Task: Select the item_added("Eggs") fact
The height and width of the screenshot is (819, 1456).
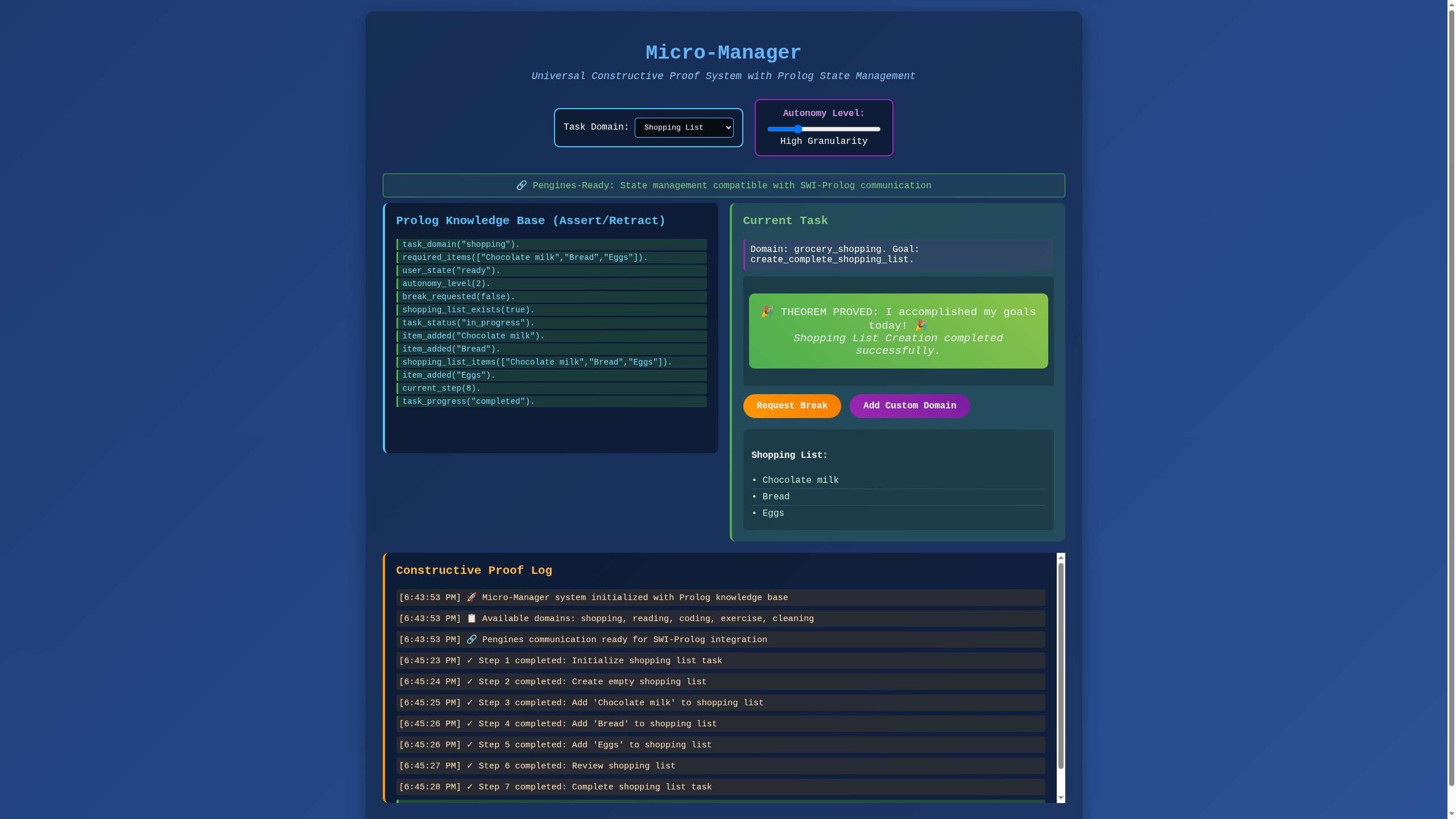Action: click(x=552, y=375)
